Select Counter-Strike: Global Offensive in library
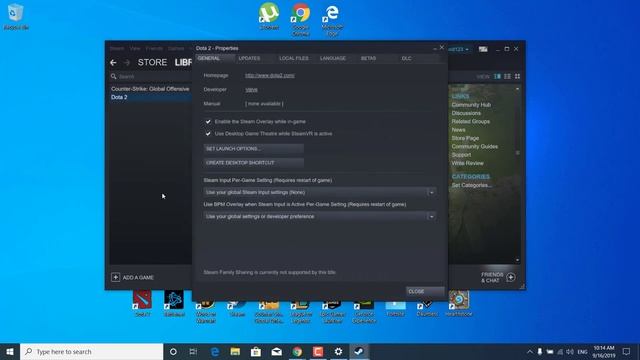This screenshot has height=360, width=640. tap(150, 89)
